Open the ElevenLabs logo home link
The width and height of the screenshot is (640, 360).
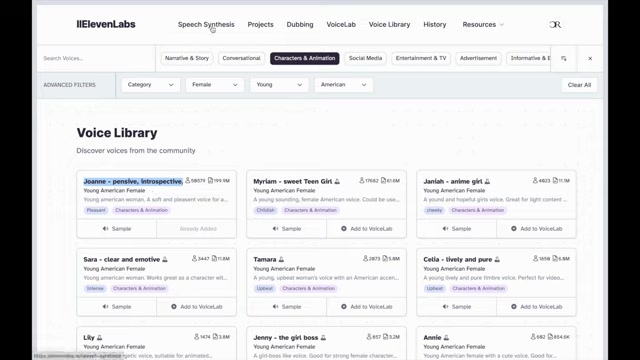[106, 24]
